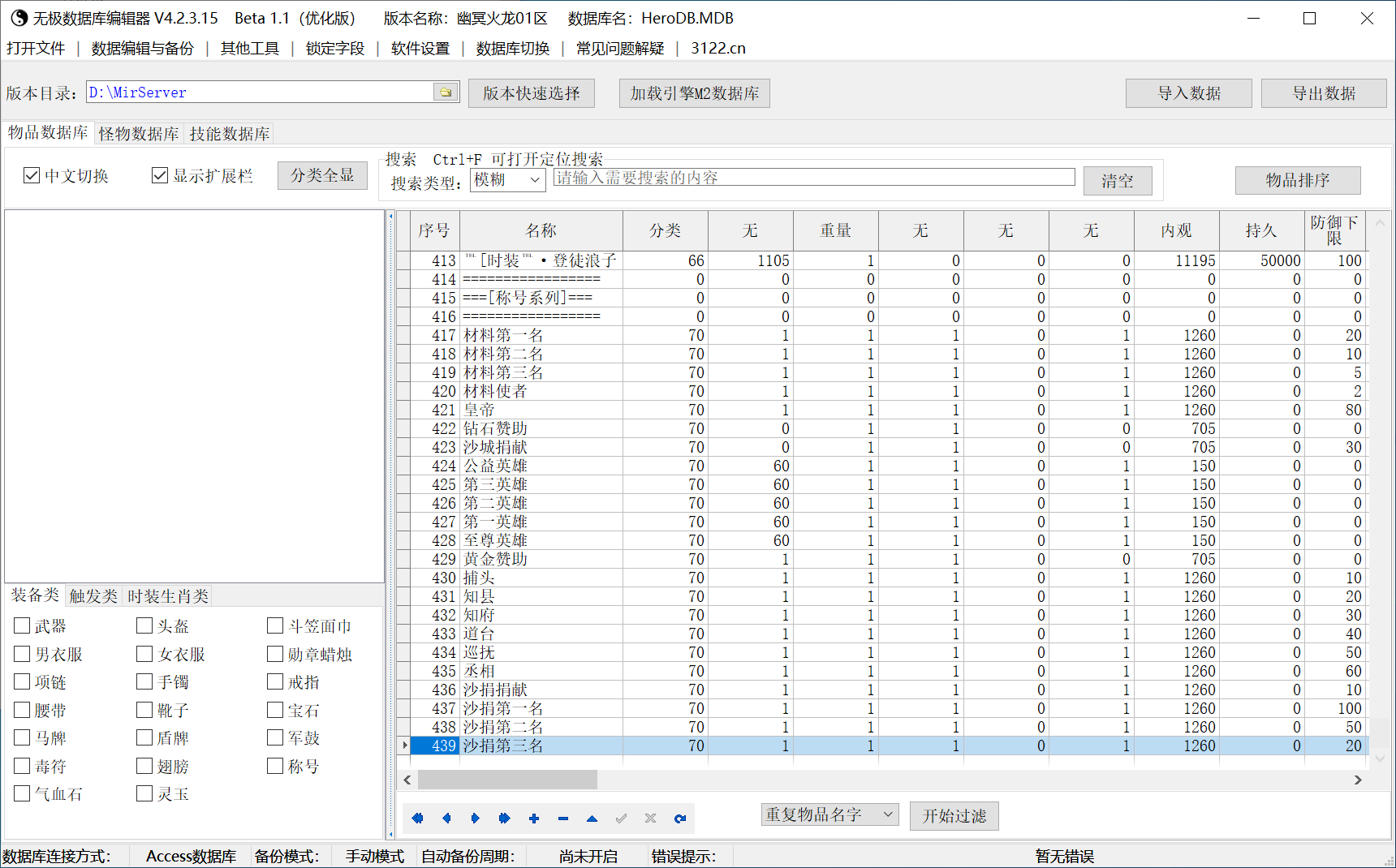This screenshot has height=868, width=1396.
Task: Jump to last record in navigator
Action: (505, 819)
